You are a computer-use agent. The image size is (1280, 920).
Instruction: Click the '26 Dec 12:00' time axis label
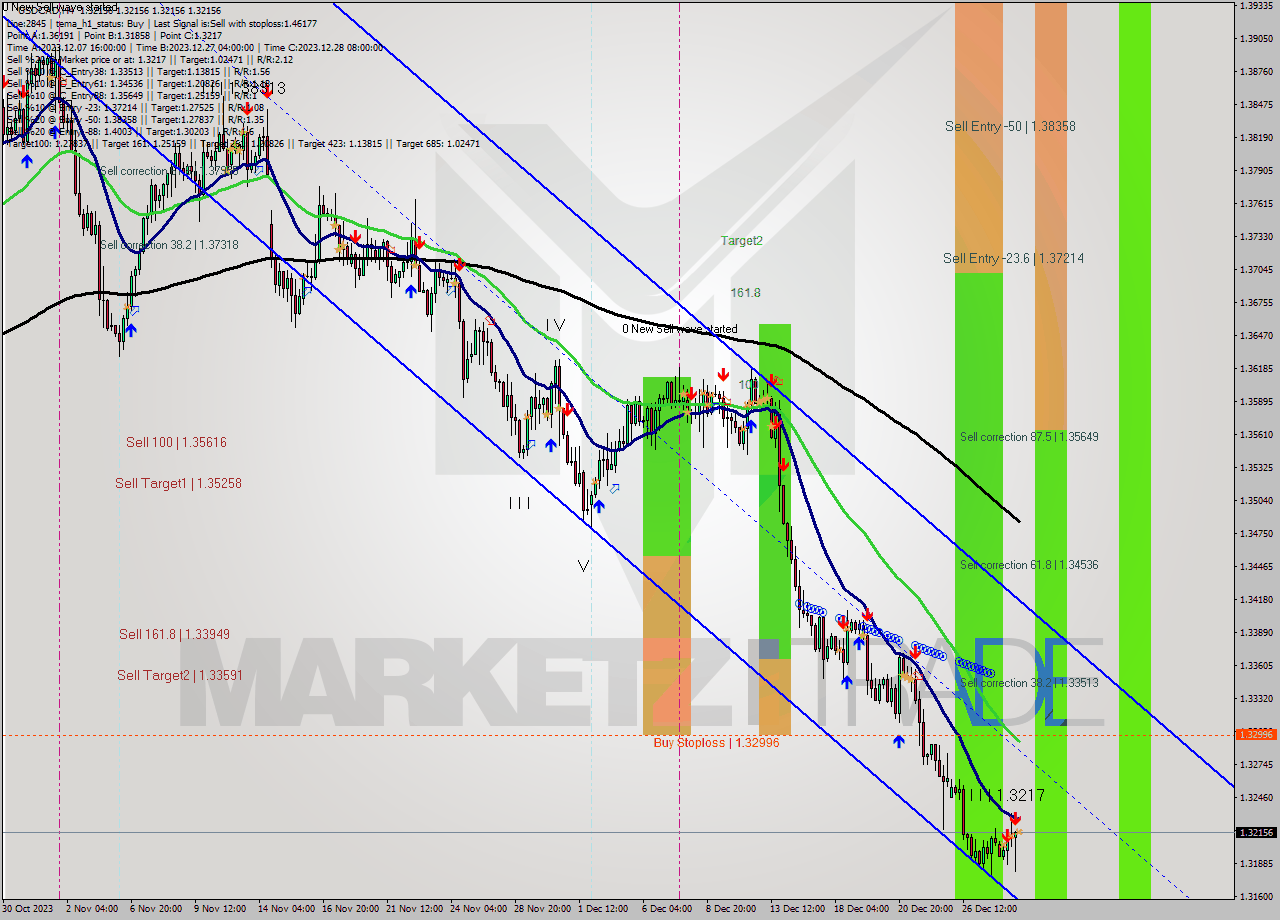pyautogui.click(x=989, y=909)
